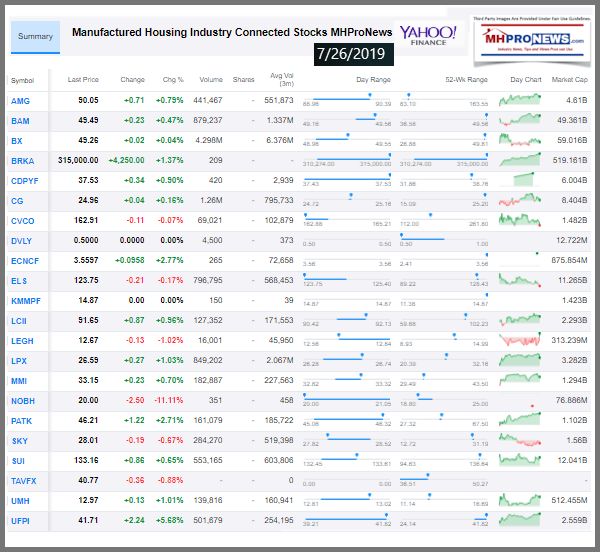The width and height of the screenshot is (600, 552).
Task: Click the UFPI day chart sparkline
Action: click(x=520, y=519)
